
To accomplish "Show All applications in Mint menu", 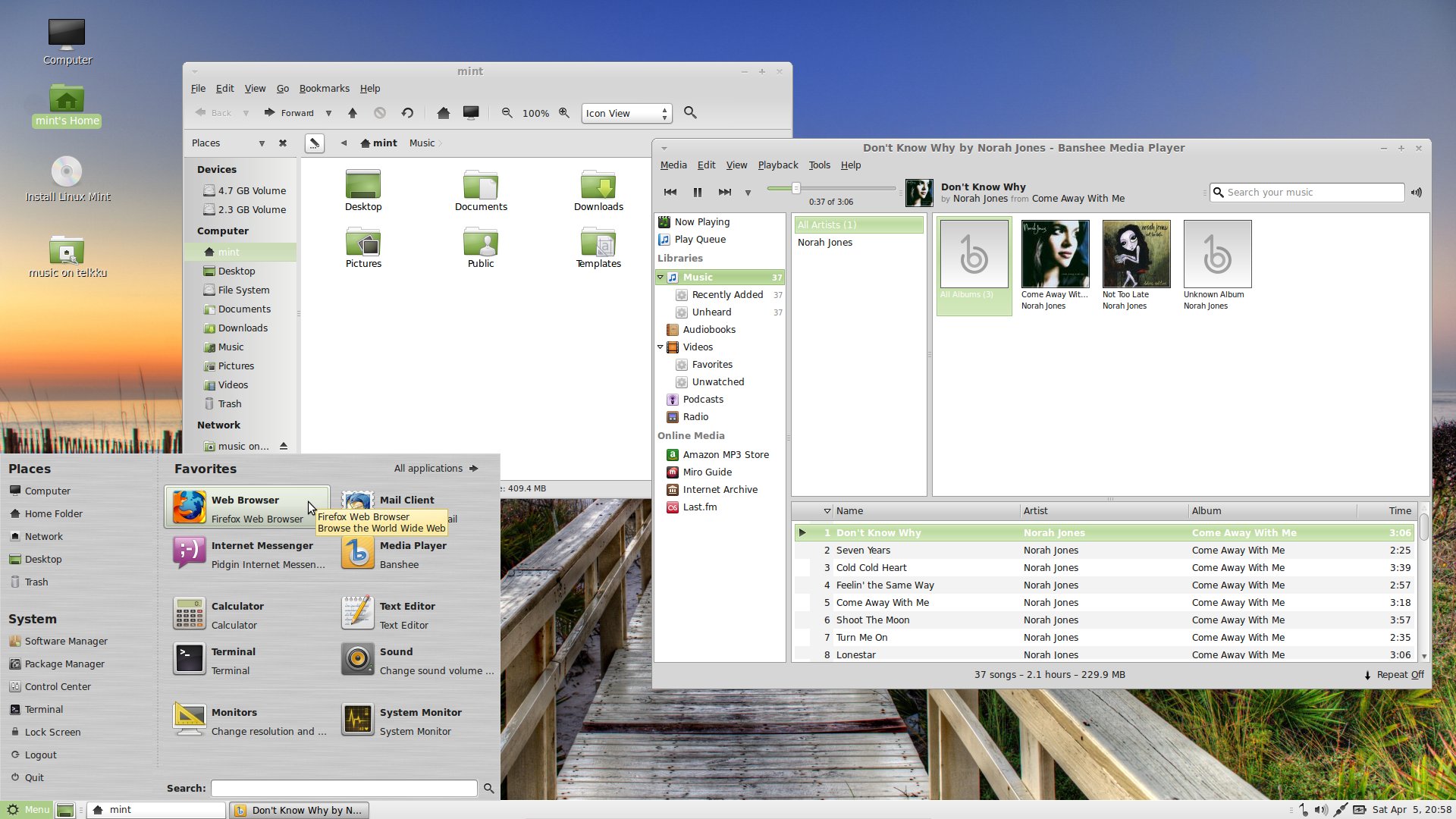I will pyautogui.click(x=436, y=469).
